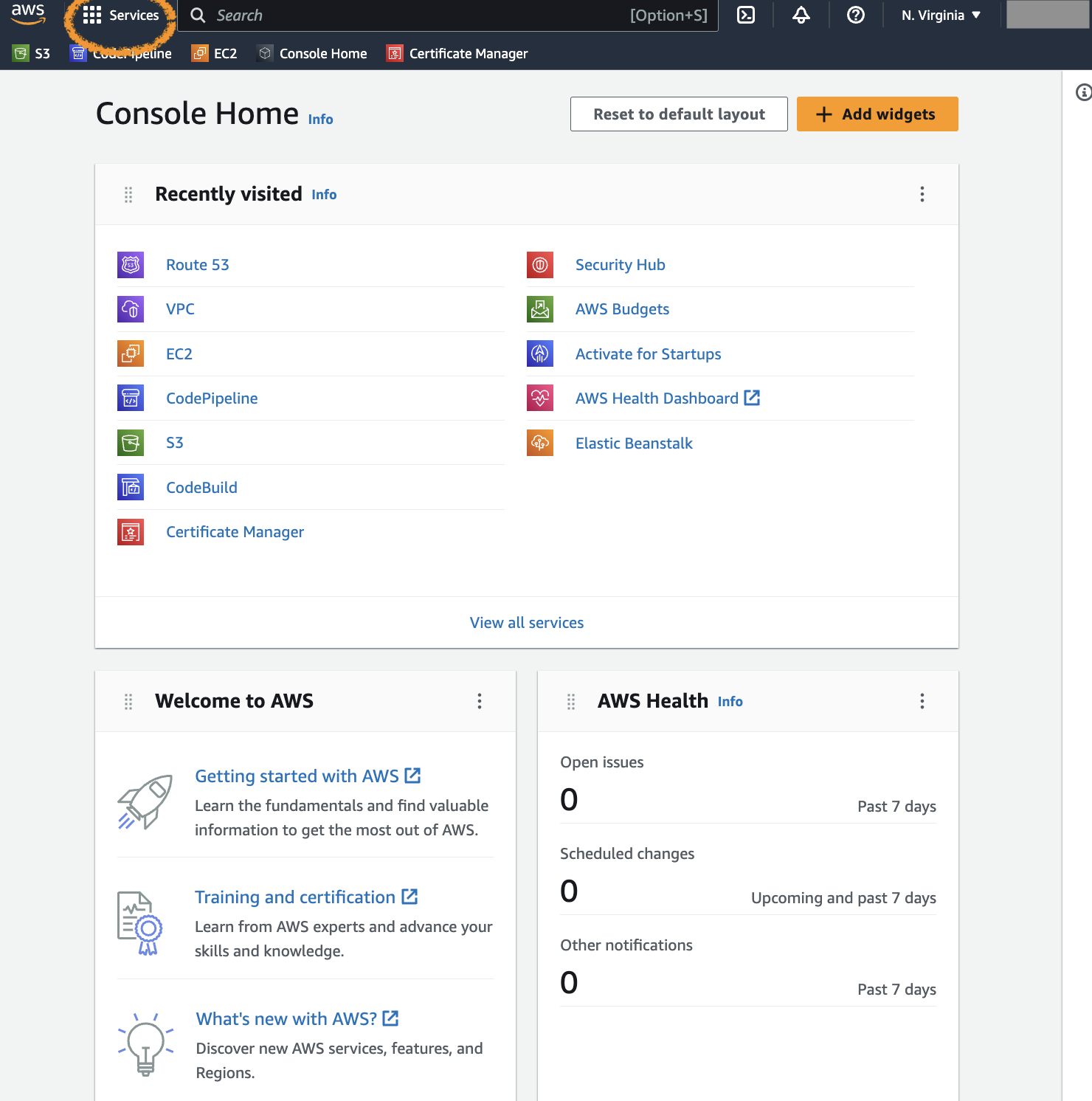Click the Security Hub icon
The width and height of the screenshot is (1092, 1101).
click(x=540, y=265)
